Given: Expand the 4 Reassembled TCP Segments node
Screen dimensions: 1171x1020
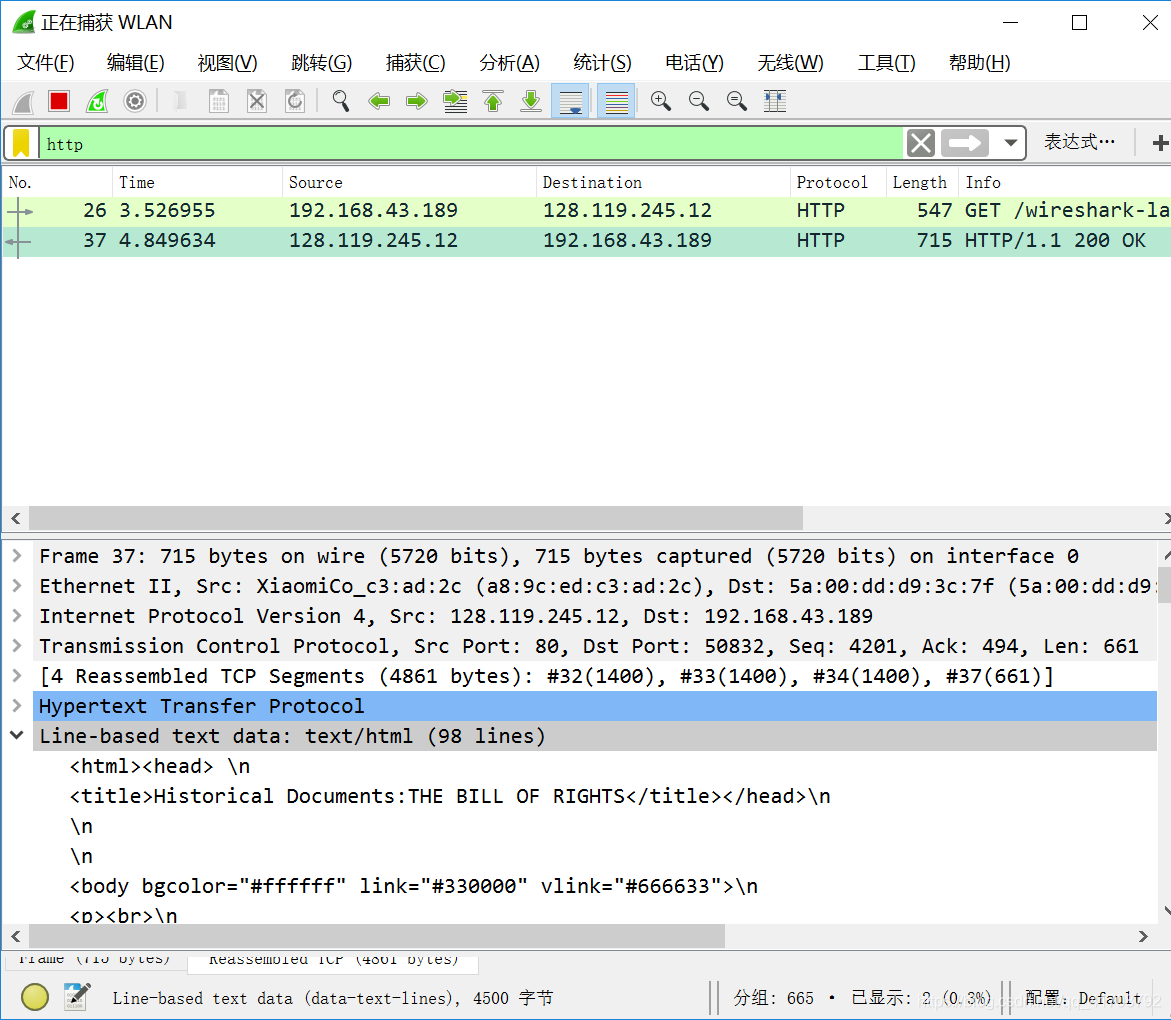Looking at the screenshot, I should tap(17, 675).
